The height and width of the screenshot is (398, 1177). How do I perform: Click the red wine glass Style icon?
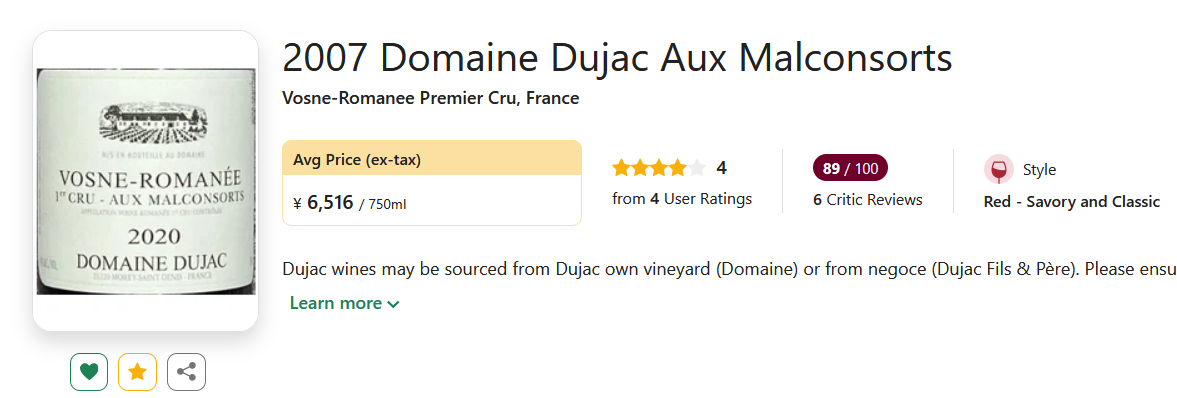(x=998, y=170)
